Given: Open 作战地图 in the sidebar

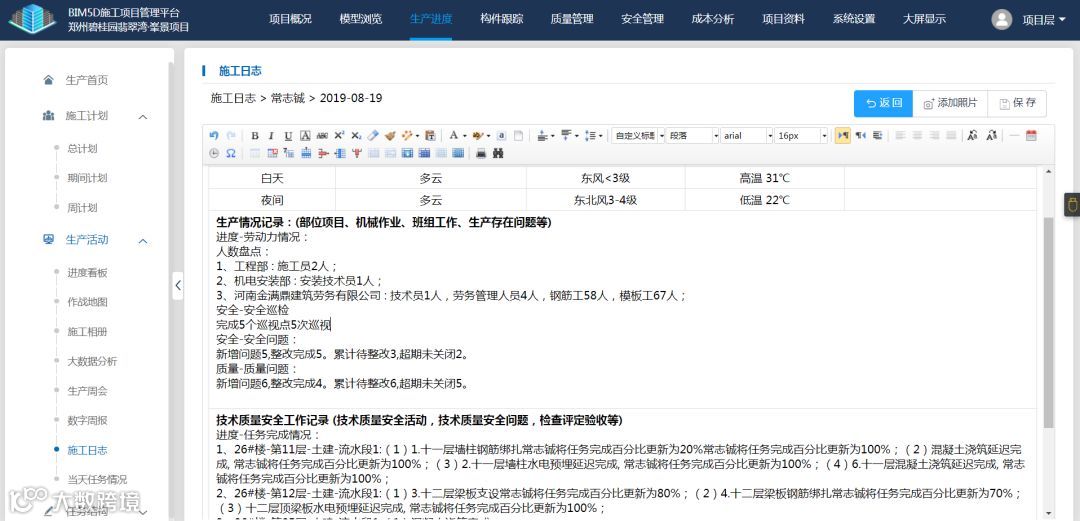Looking at the screenshot, I should click(87, 302).
